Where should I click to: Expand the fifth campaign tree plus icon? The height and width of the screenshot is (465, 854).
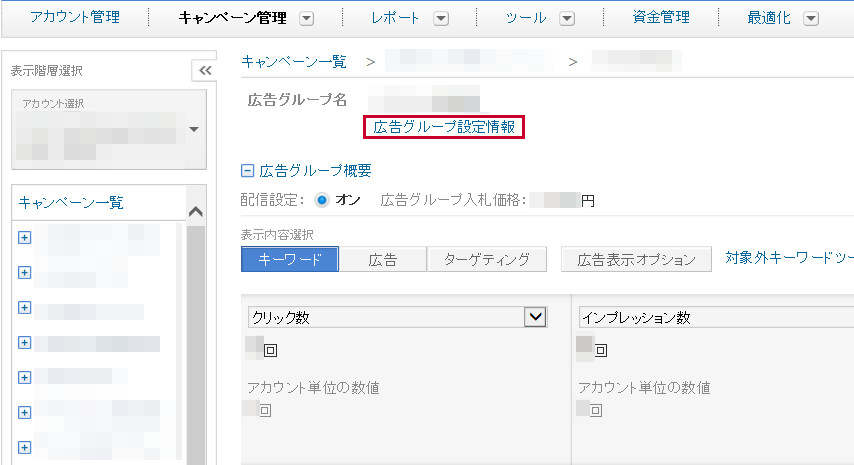pyautogui.click(x=25, y=377)
